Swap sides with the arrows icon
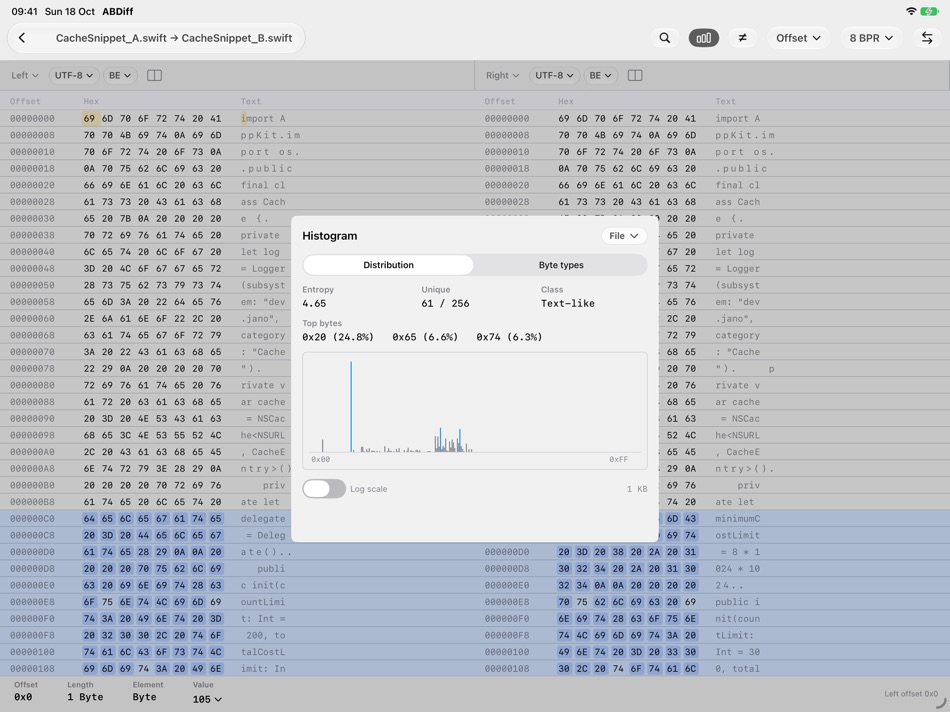The width and height of the screenshot is (950, 712). tap(927, 38)
